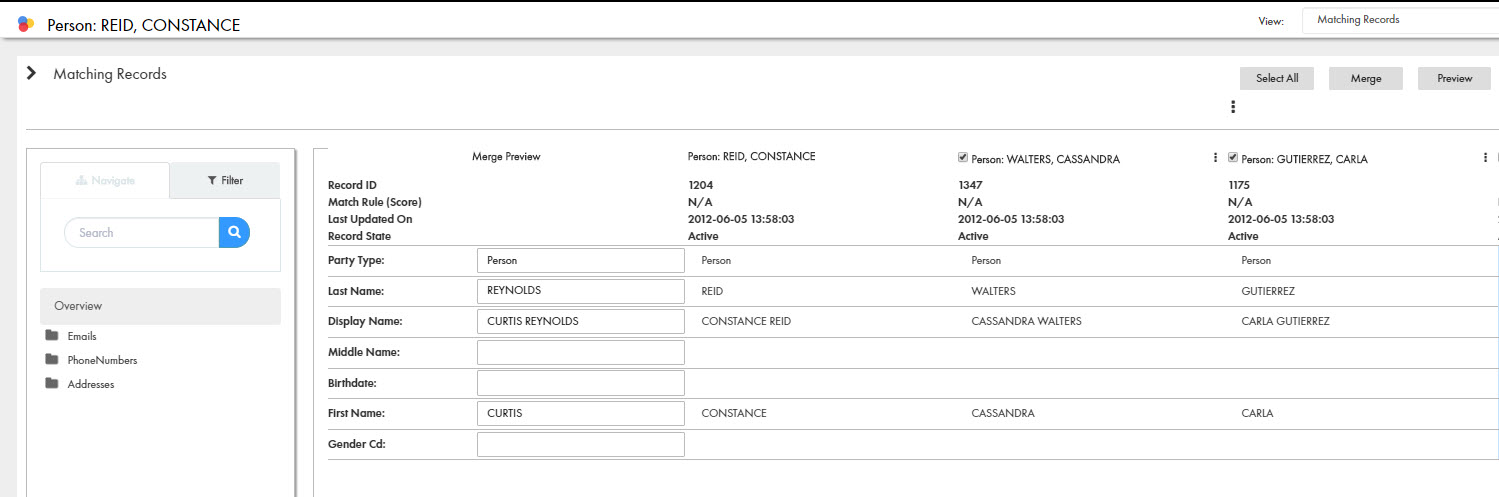The width and height of the screenshot is (1499, 497).
Task: Open the Addresses folder
Action: (x=90, y=384)
